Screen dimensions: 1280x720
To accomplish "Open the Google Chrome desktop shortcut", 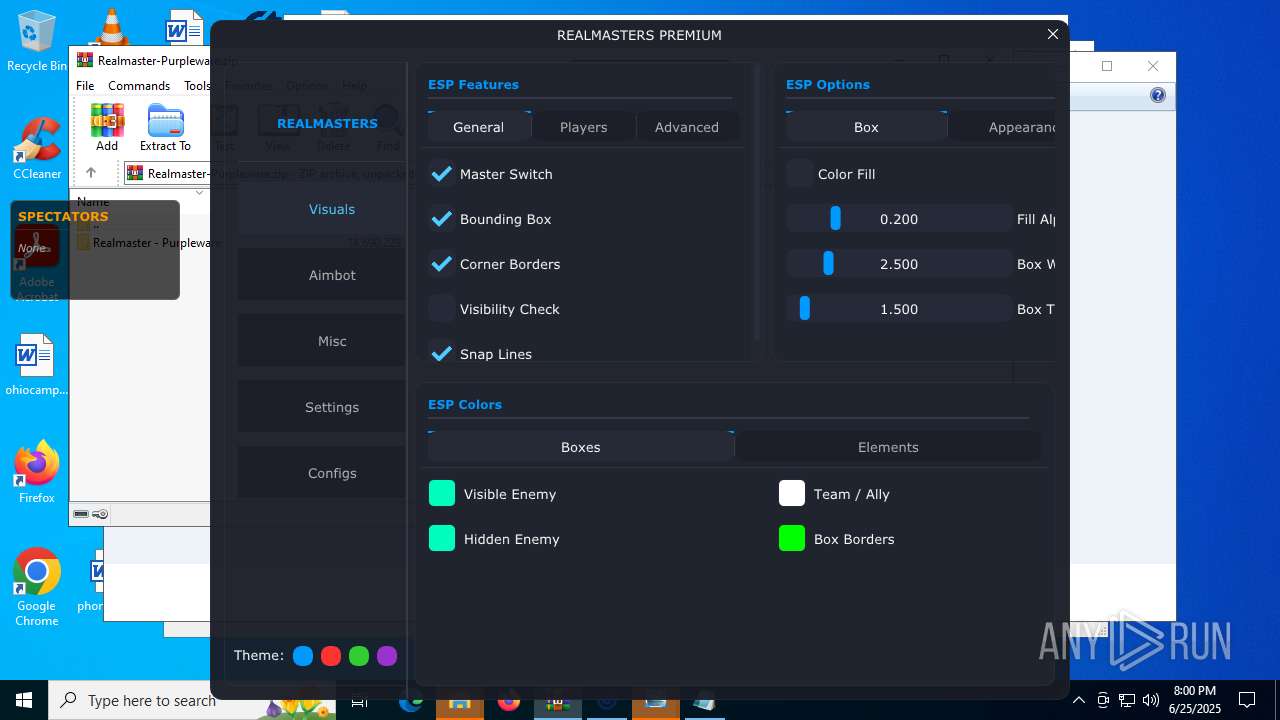I will pyautogui.click(x=37, y=587).
